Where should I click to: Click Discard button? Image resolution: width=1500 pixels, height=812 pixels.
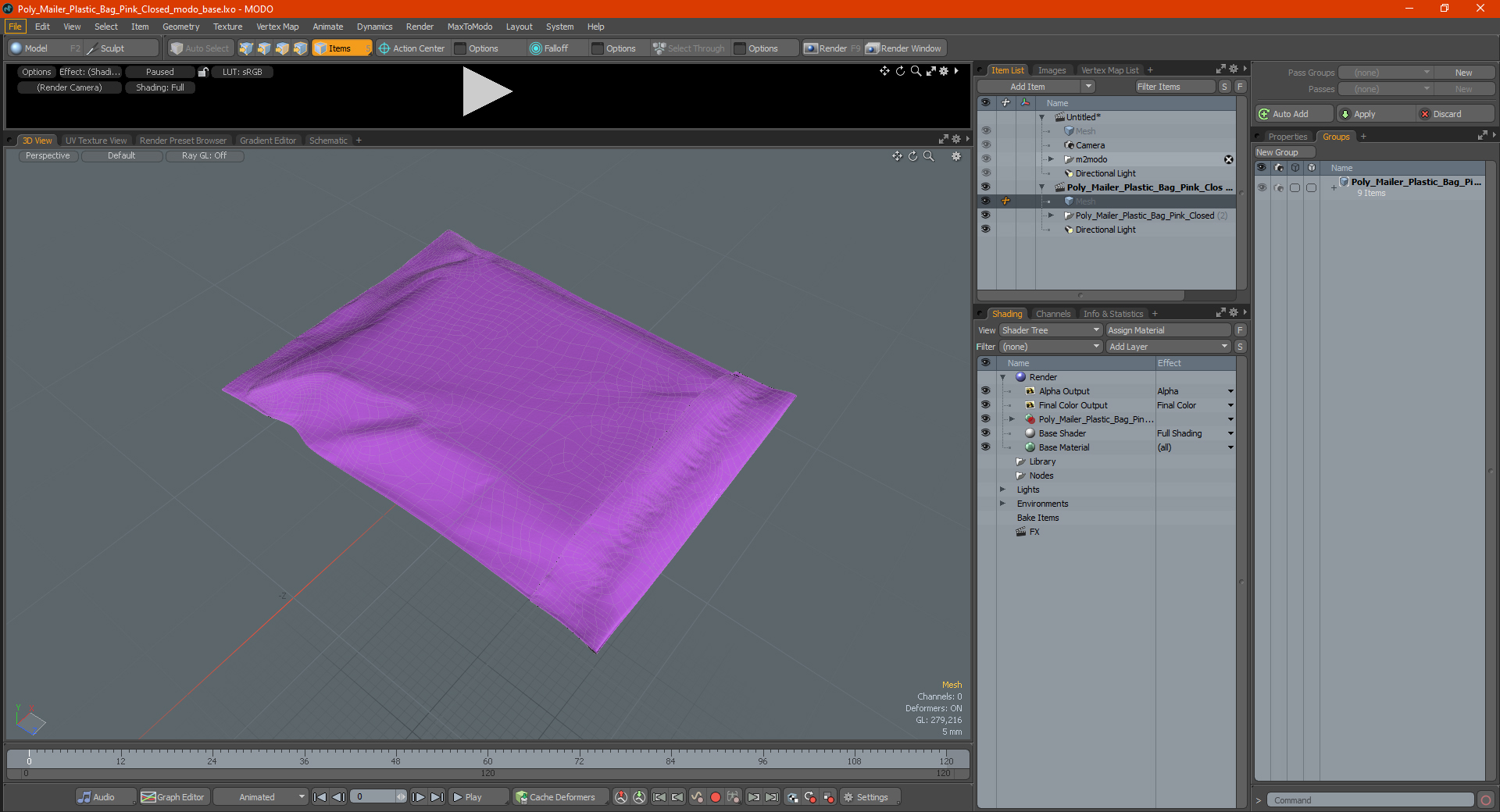(1455, 114)
